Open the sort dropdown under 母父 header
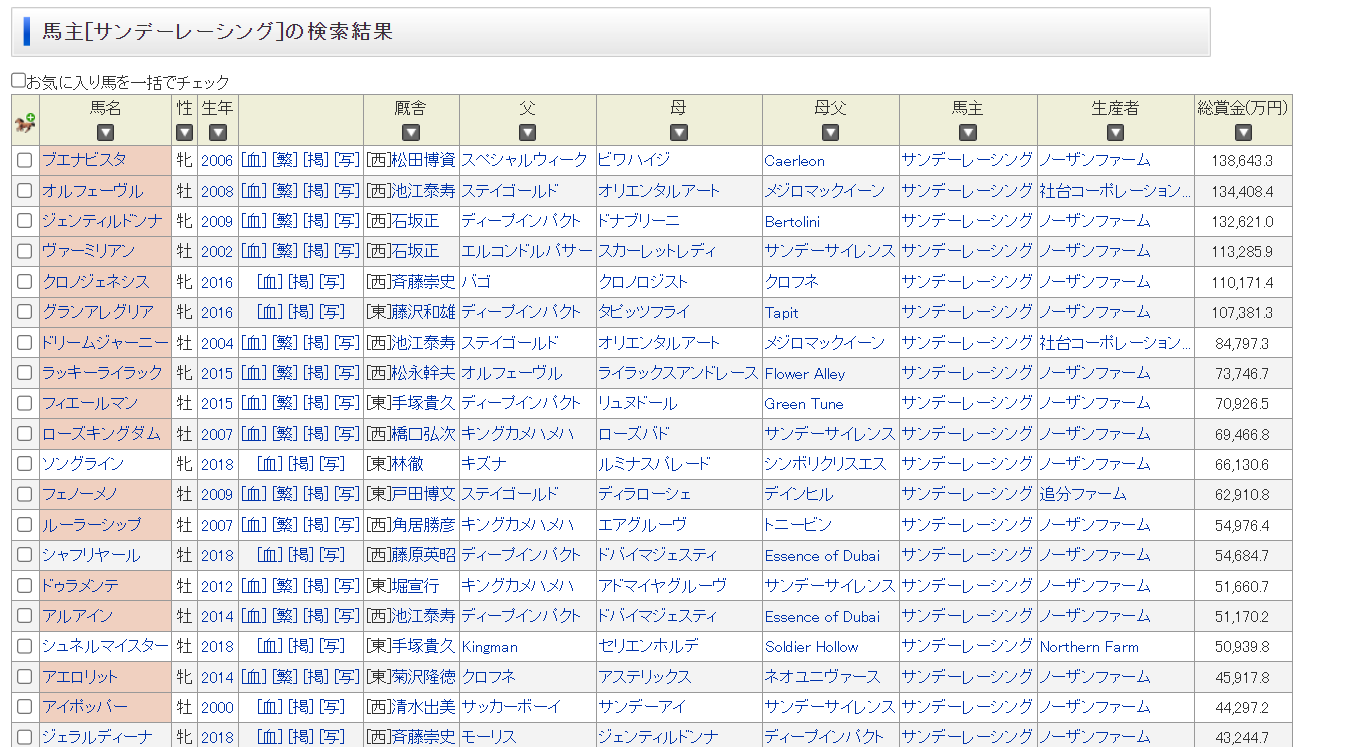The width and height of the screenshot is (1363, 747). click(830, 132)
